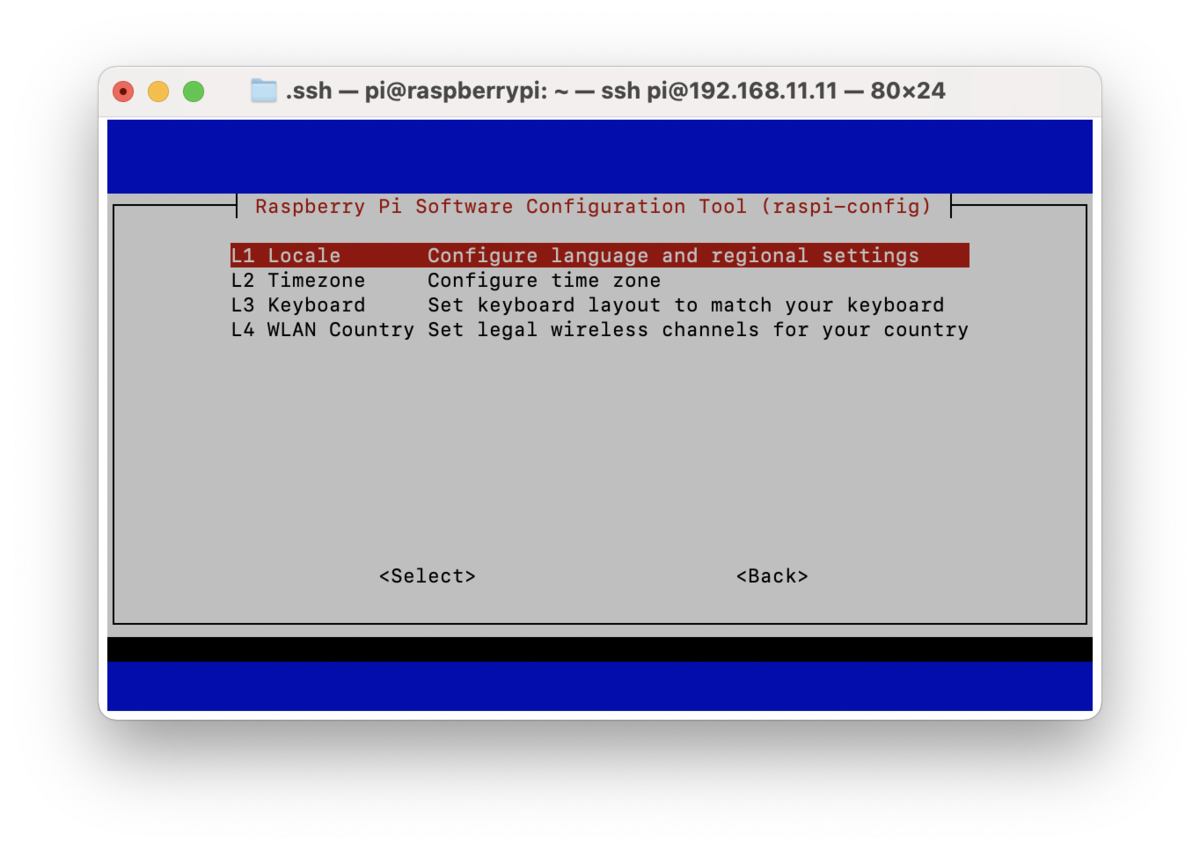
Task: Click 'Set keyboard layout to match your keyboard' text
Action: tap(686, 305)
